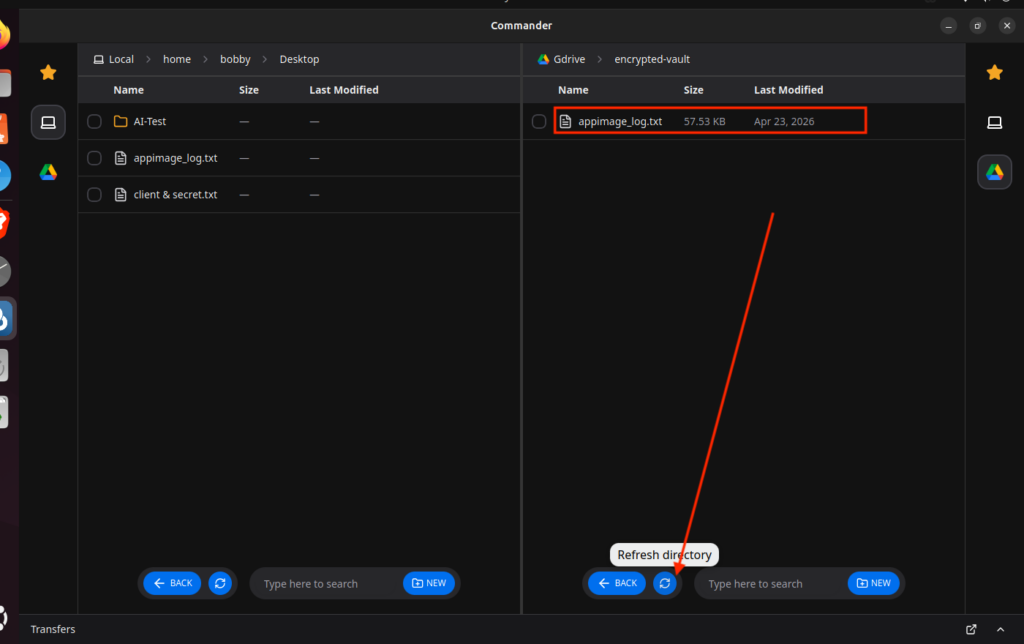
Task: Open the AI-Test folder
Action: [150, 121]
